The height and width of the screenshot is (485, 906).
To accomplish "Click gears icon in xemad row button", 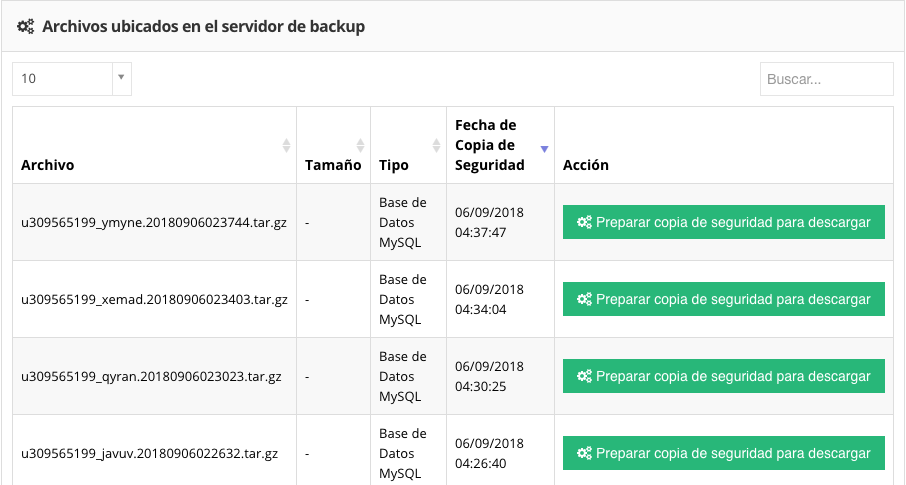I will click(x=585, y=299).
